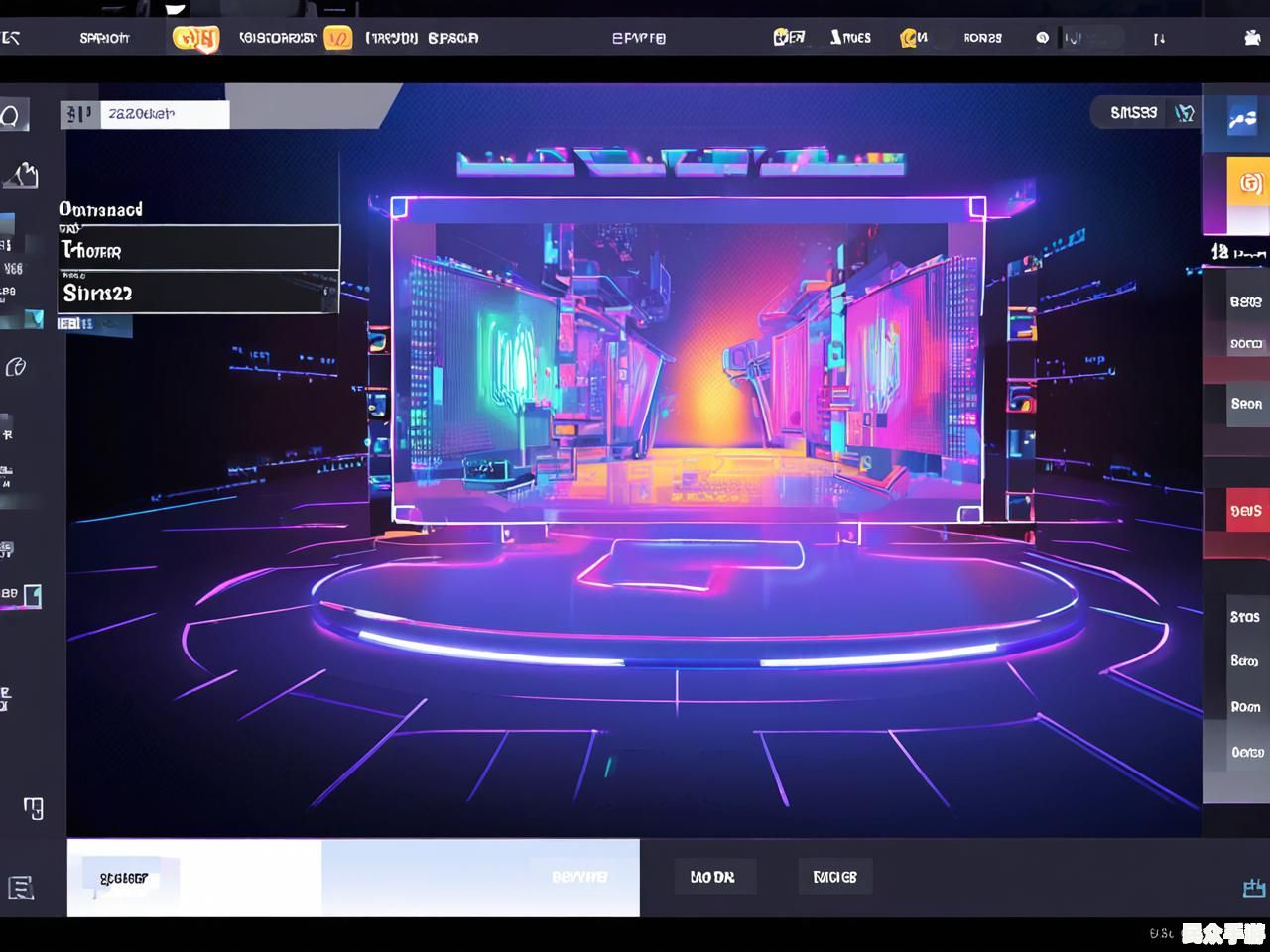The height and width of the screenshot is (952, 1270).
Task: Open the 'EPAPTE' menu in the top bar
Action: point(638,38)
